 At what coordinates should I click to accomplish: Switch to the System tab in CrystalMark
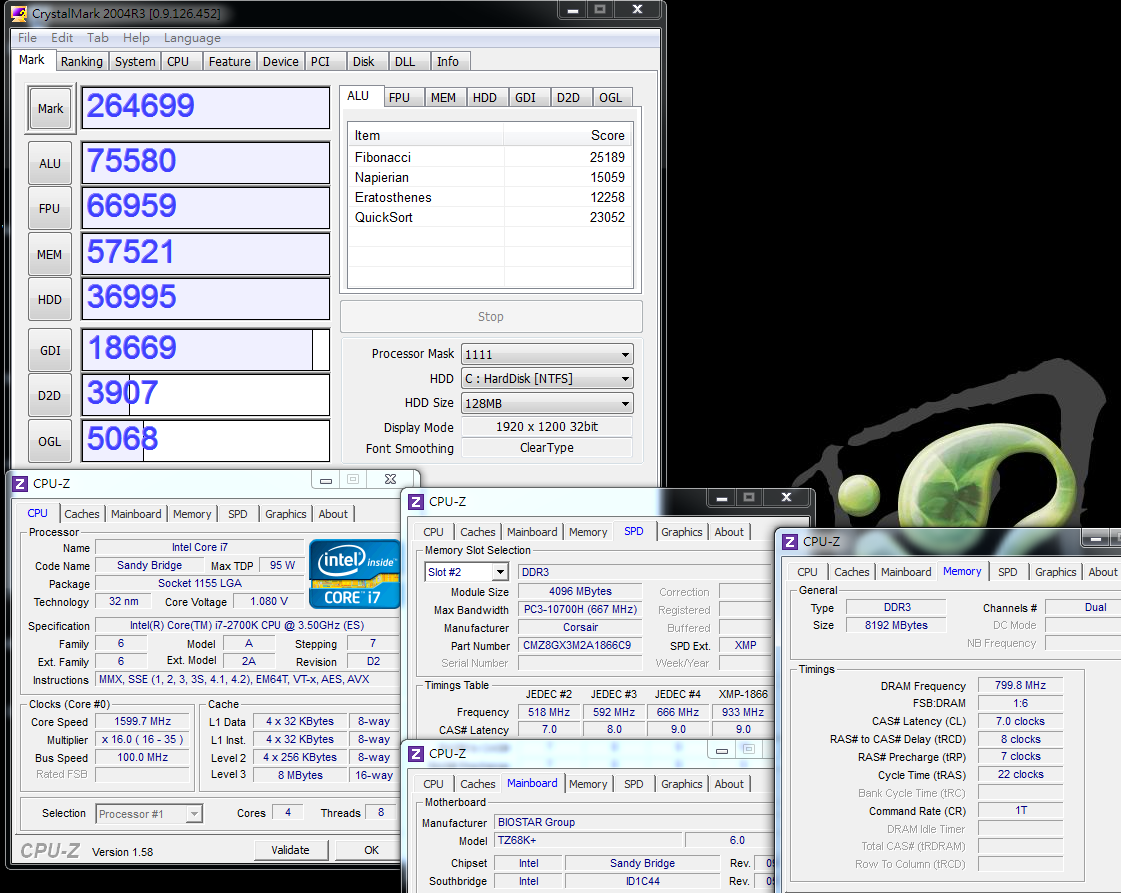(135, 61)
